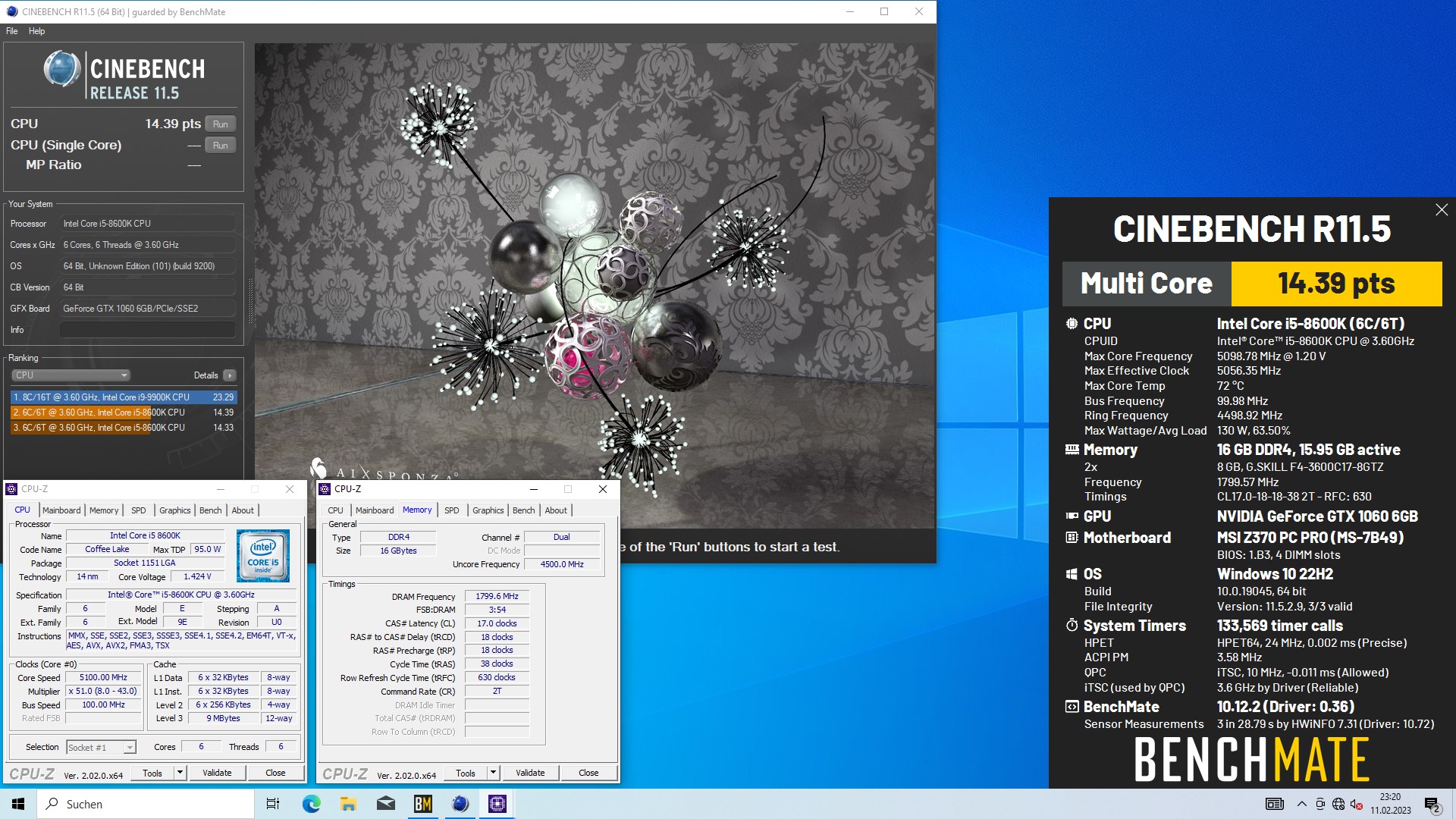Viewport: 1456px width, 819px height.
Task: Open Memory tab in left CPU-Z window
Action: point(104,510)
